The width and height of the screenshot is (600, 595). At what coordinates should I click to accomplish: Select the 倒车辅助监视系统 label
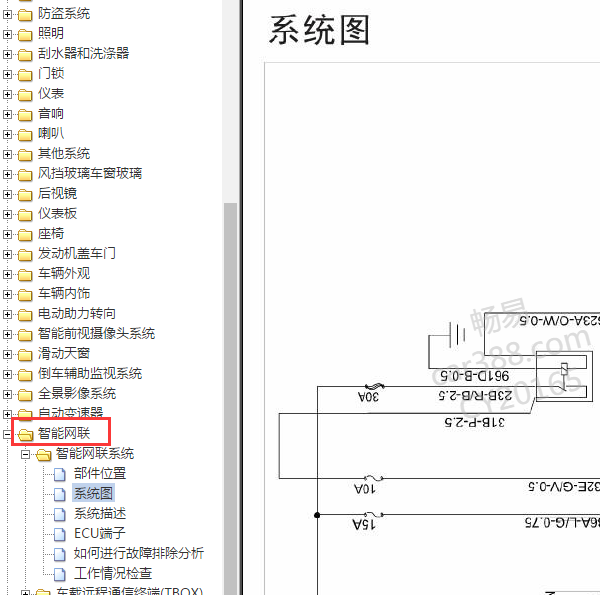(90, 373)
